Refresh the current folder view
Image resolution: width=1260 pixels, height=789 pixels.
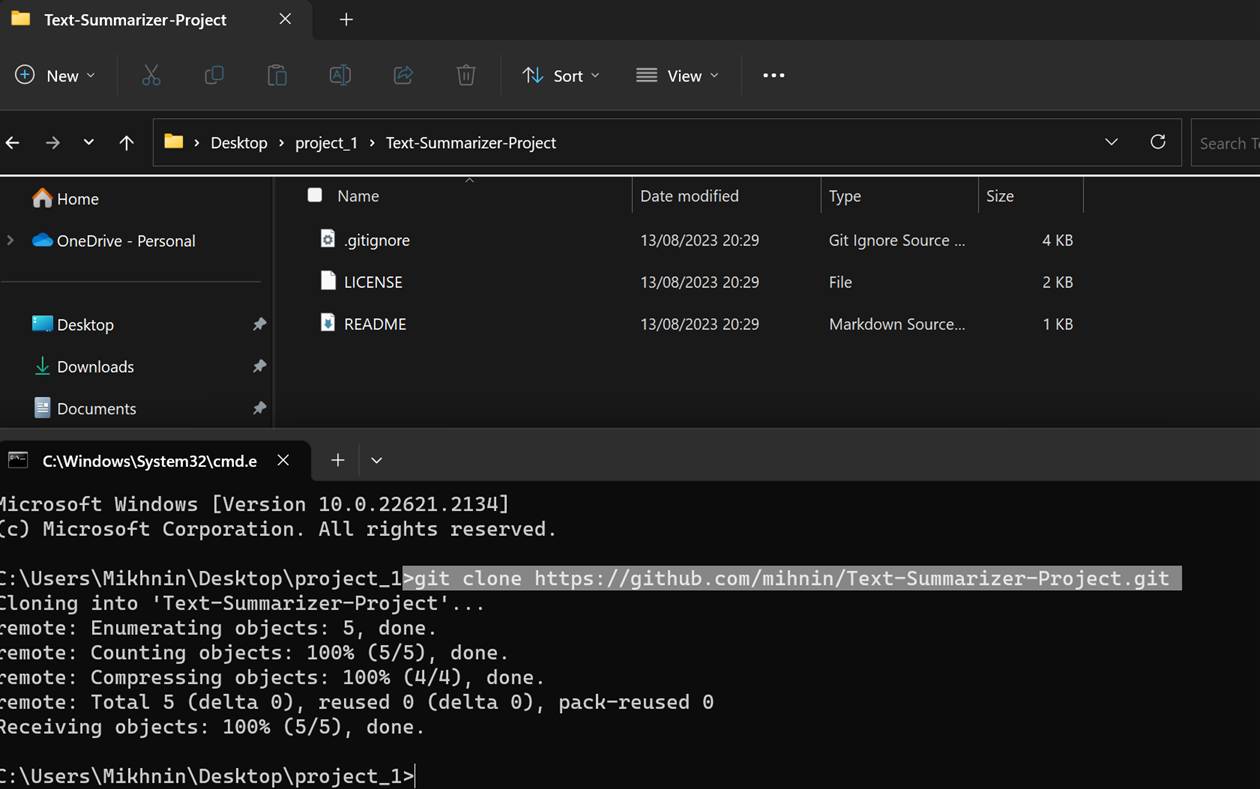click(1158, 142)
